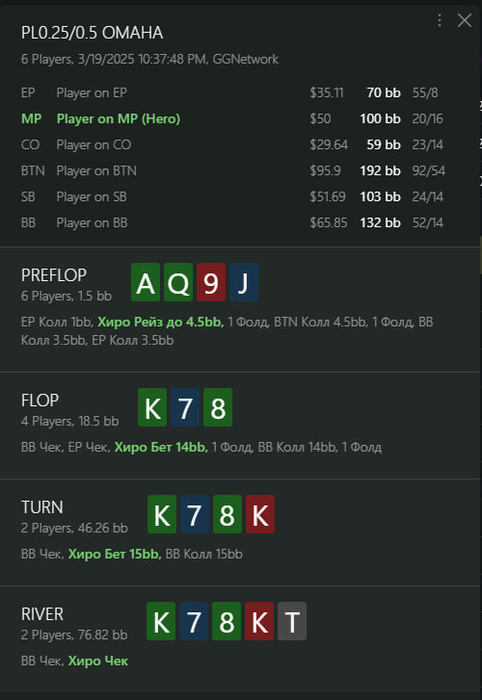Click the green 8 flop card
The width and height of the screenshot is (482, 700).
click(x=218, y=407)
